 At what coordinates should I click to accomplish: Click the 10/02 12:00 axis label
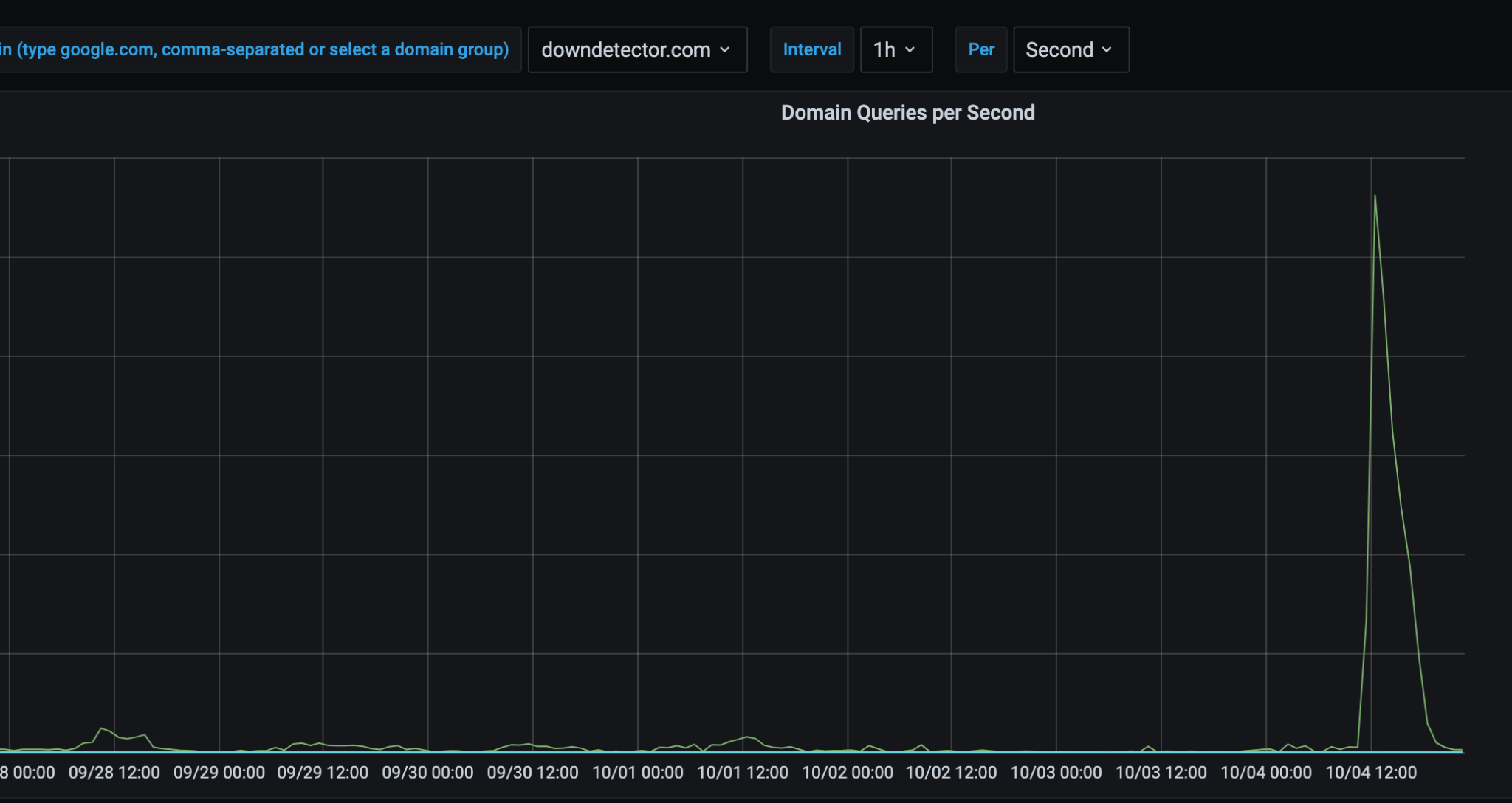click(951, 773)
